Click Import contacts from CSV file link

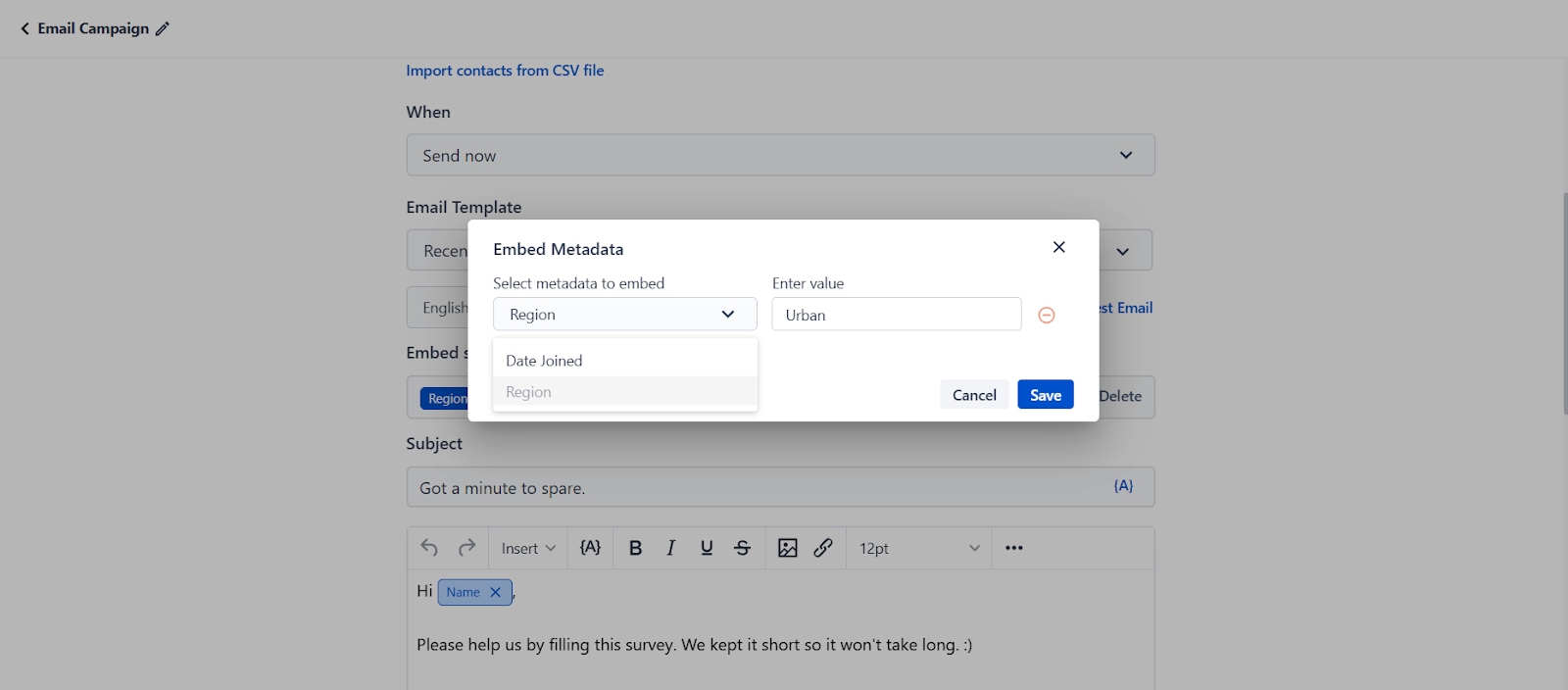coord(505,71)
